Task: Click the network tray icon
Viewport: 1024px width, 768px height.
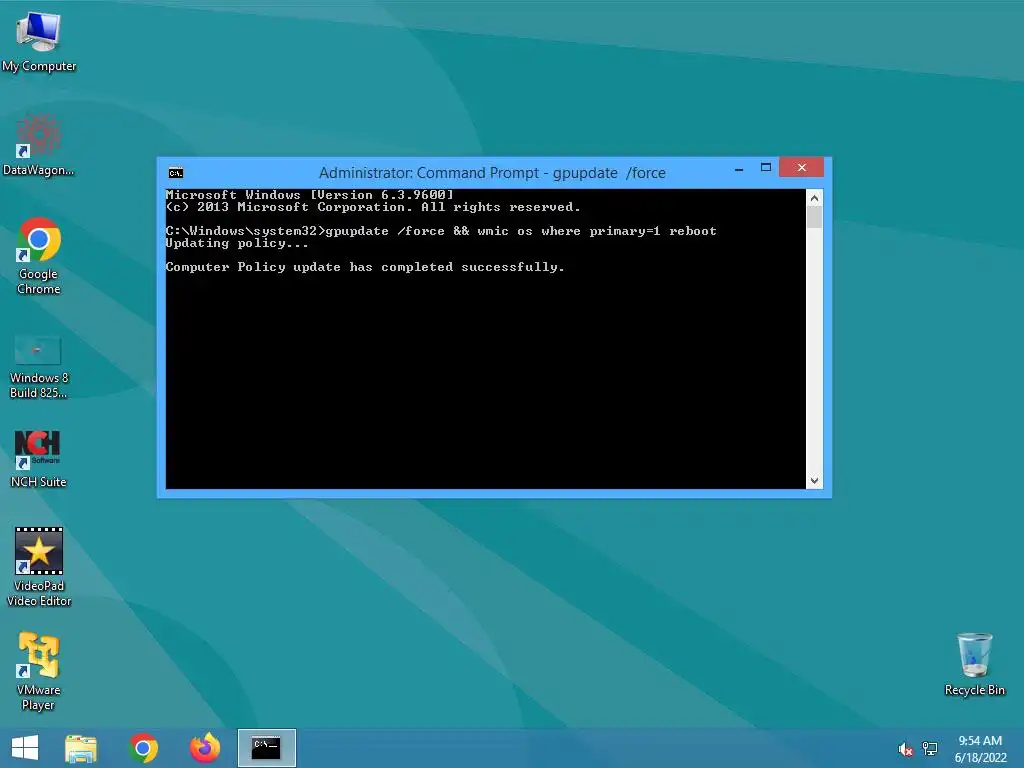Action: [930, 749]
